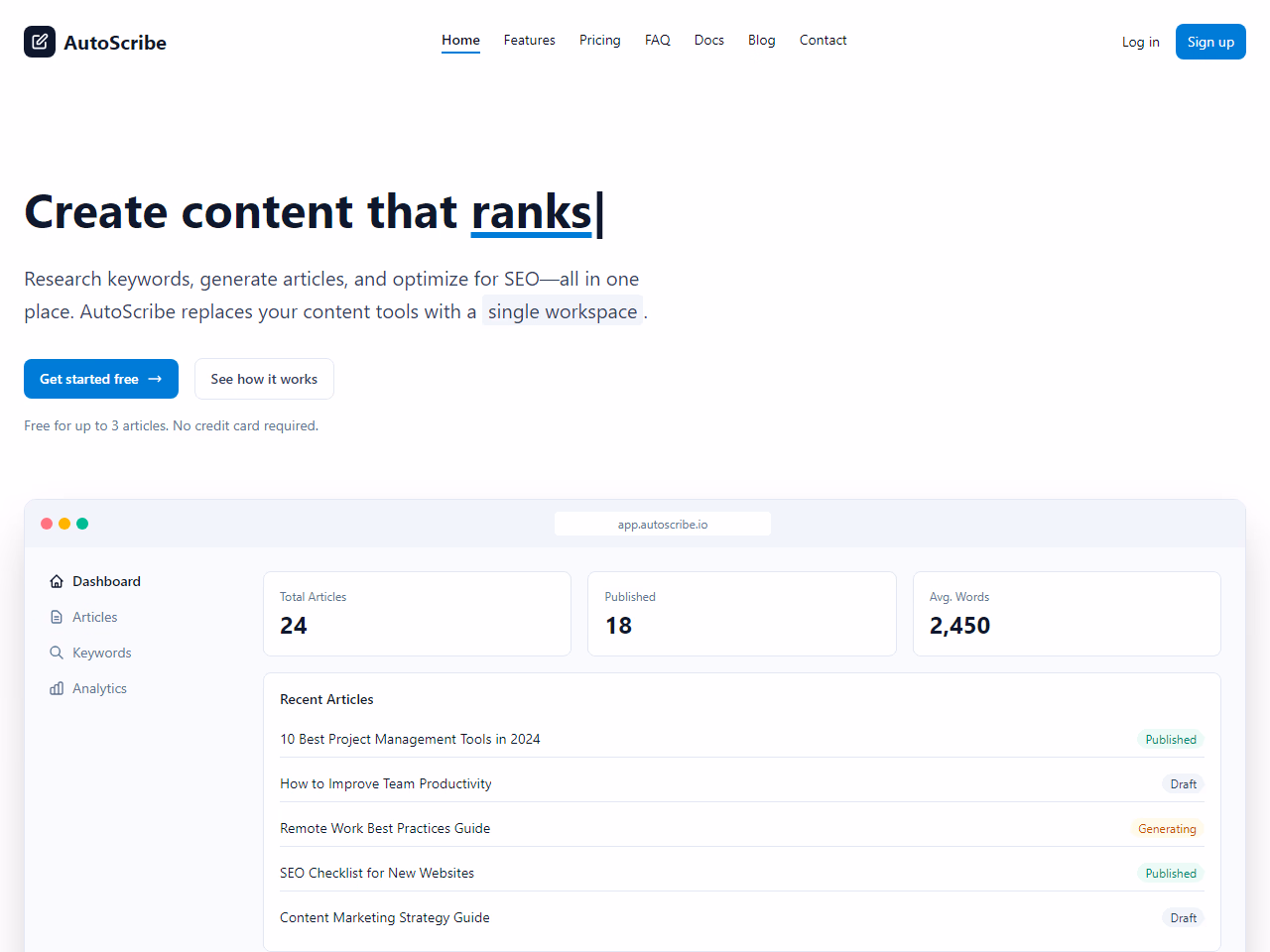Open the FAQ nav link
Viewport: 1270px width, 952px height.
click(x=657, y=41)
